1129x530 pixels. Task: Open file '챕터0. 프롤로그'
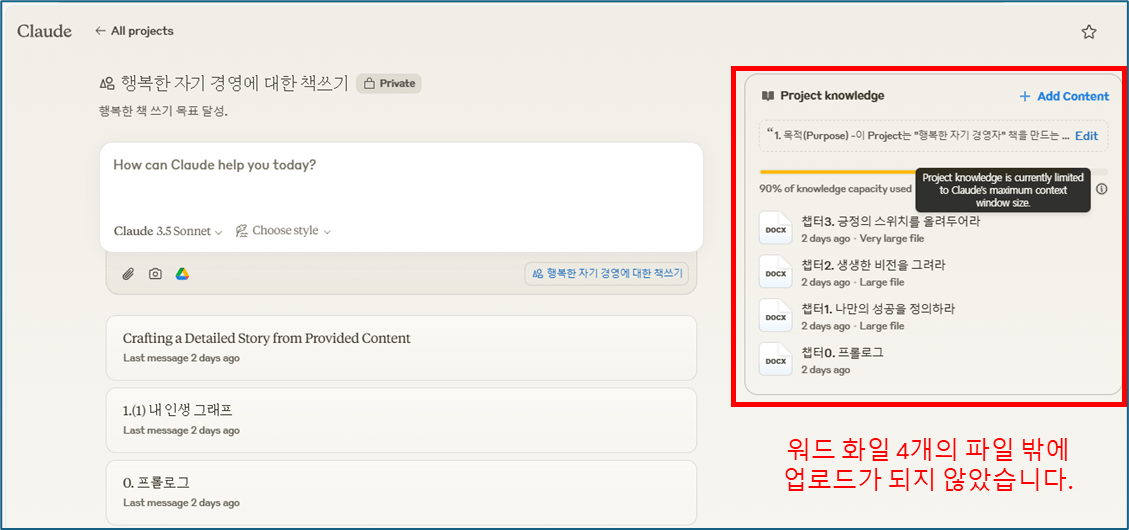click(x=842, y=354)
